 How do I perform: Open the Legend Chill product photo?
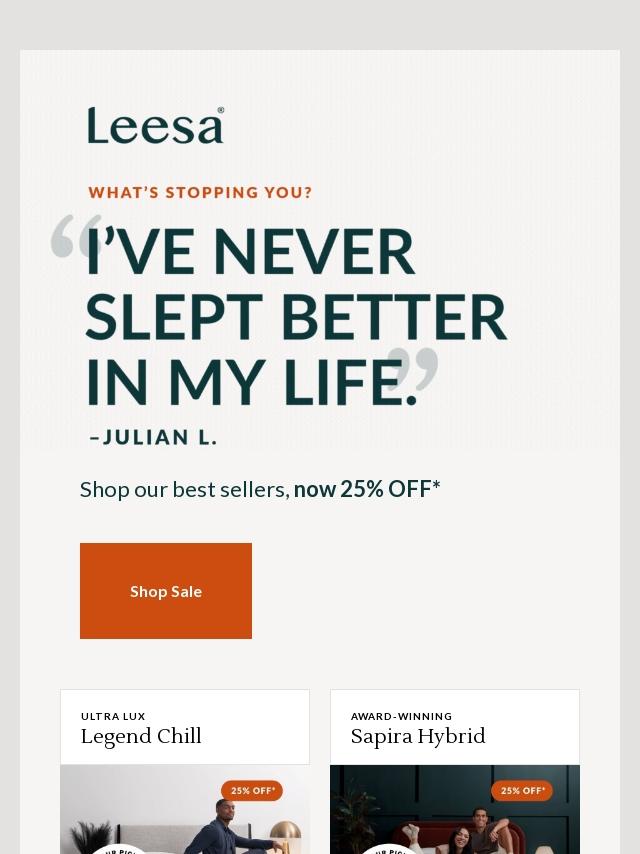[x=185, y=809]
